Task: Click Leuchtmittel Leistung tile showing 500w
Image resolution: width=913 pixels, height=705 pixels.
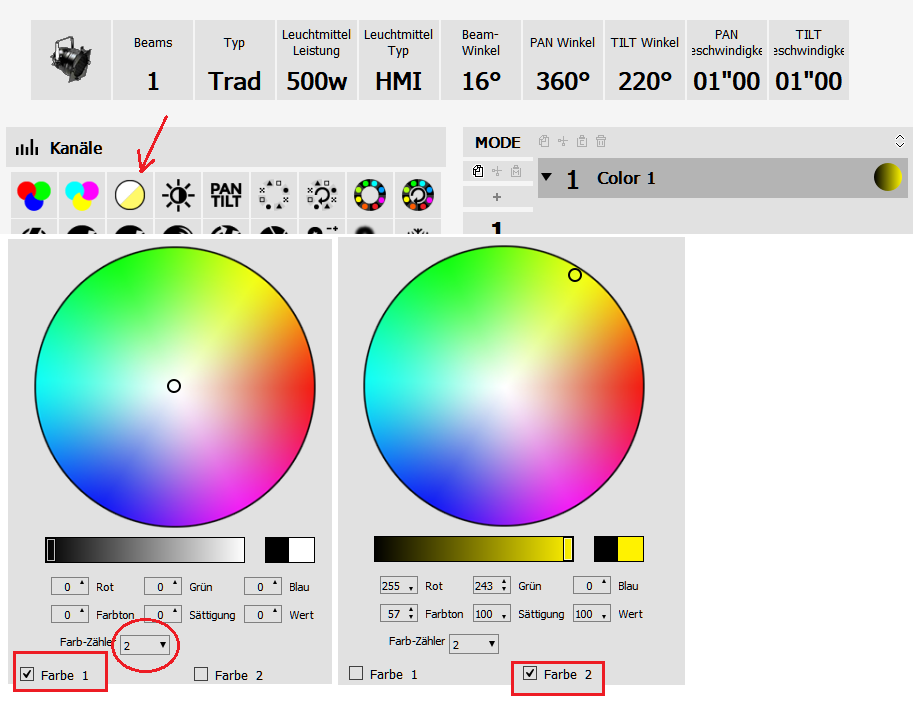Action: [x=317, y=60]
